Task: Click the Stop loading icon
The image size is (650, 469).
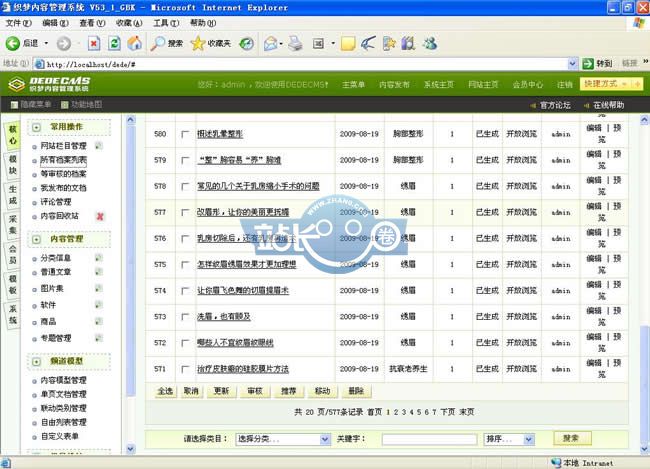Action: point(94,43)
